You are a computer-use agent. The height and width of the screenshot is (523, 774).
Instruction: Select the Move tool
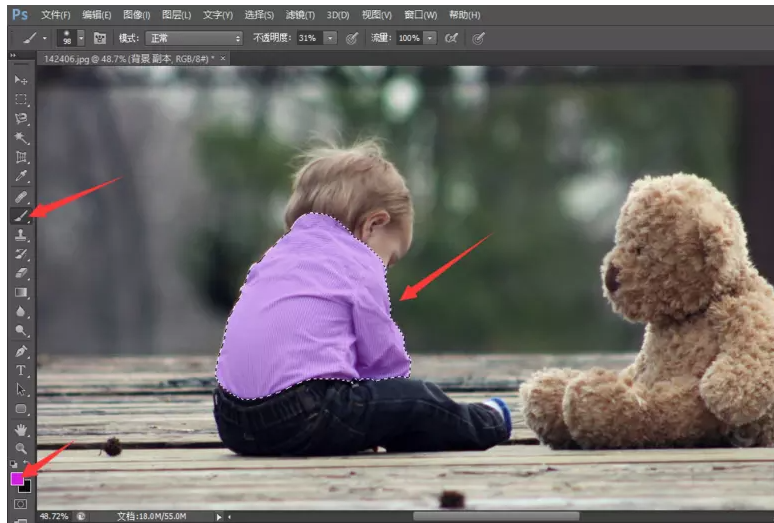click(21, 80)
